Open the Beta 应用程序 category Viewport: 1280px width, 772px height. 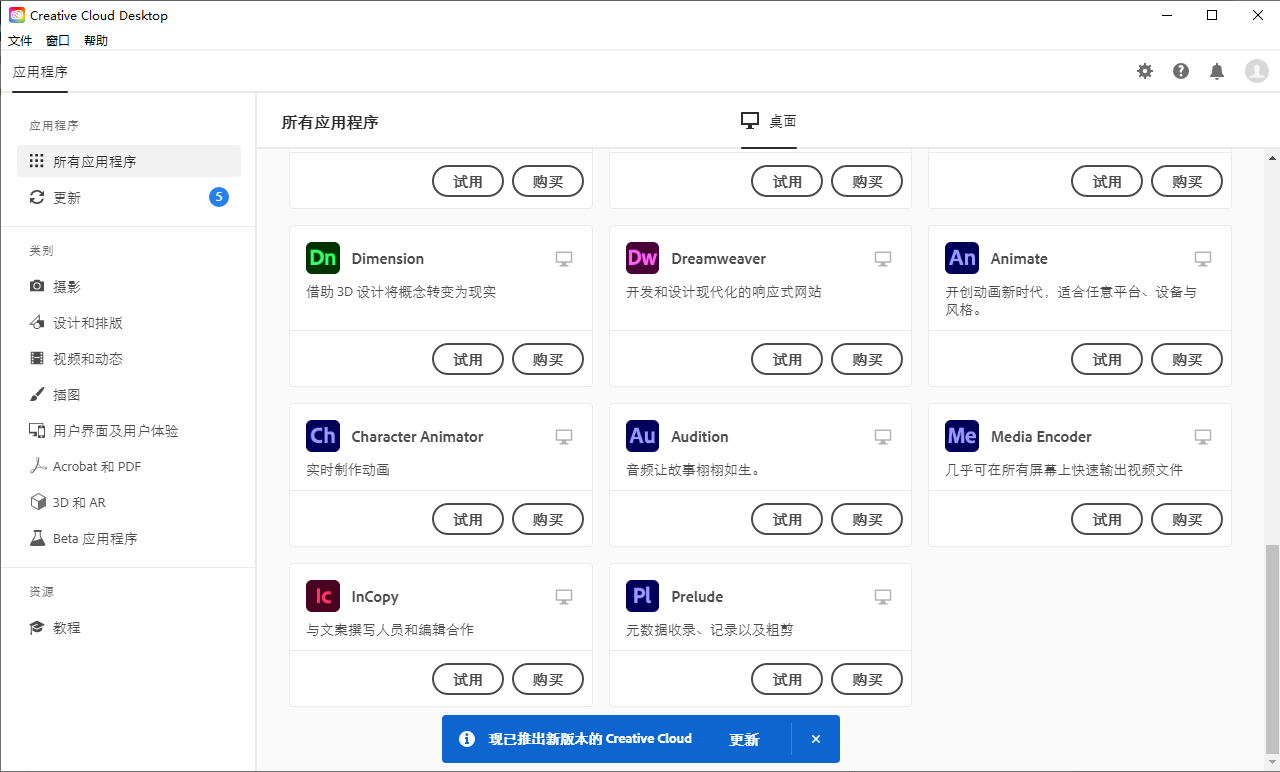click(x=129, y=538)
